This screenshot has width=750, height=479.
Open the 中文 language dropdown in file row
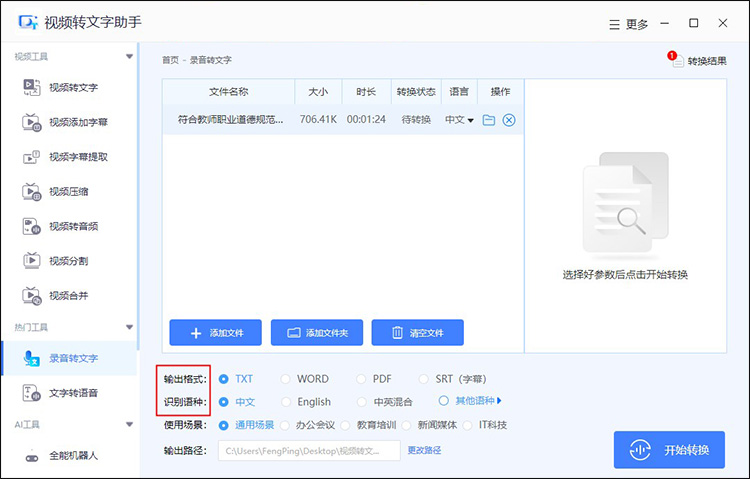(459, 120)
